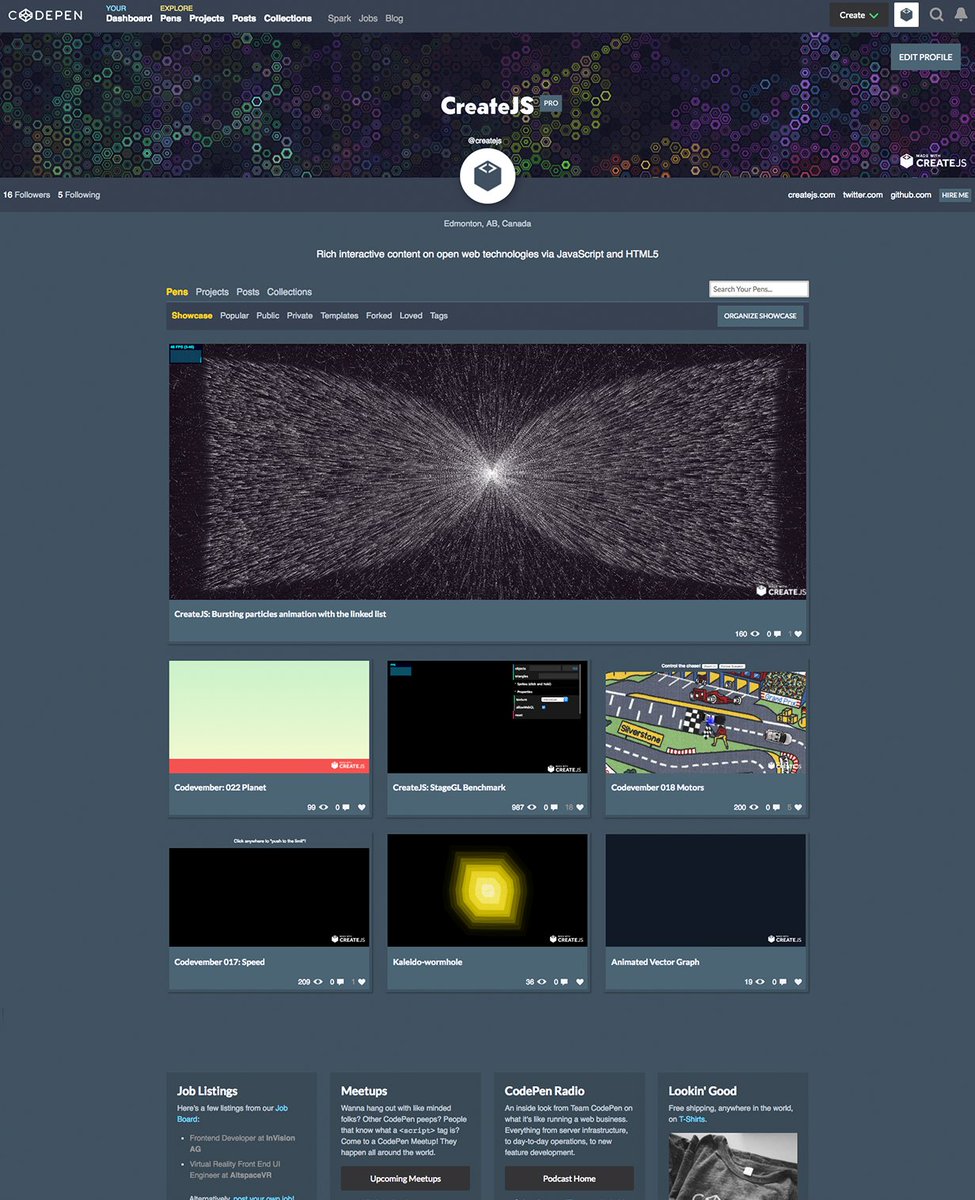Open the Blog link in header
Screen dimensions: 975x1200
394,18
